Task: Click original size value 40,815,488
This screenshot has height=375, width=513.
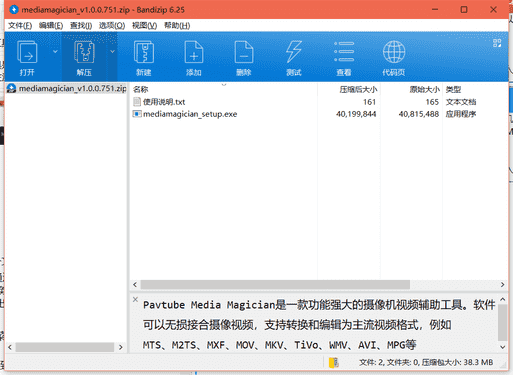Action: click(x=419, y=114)
